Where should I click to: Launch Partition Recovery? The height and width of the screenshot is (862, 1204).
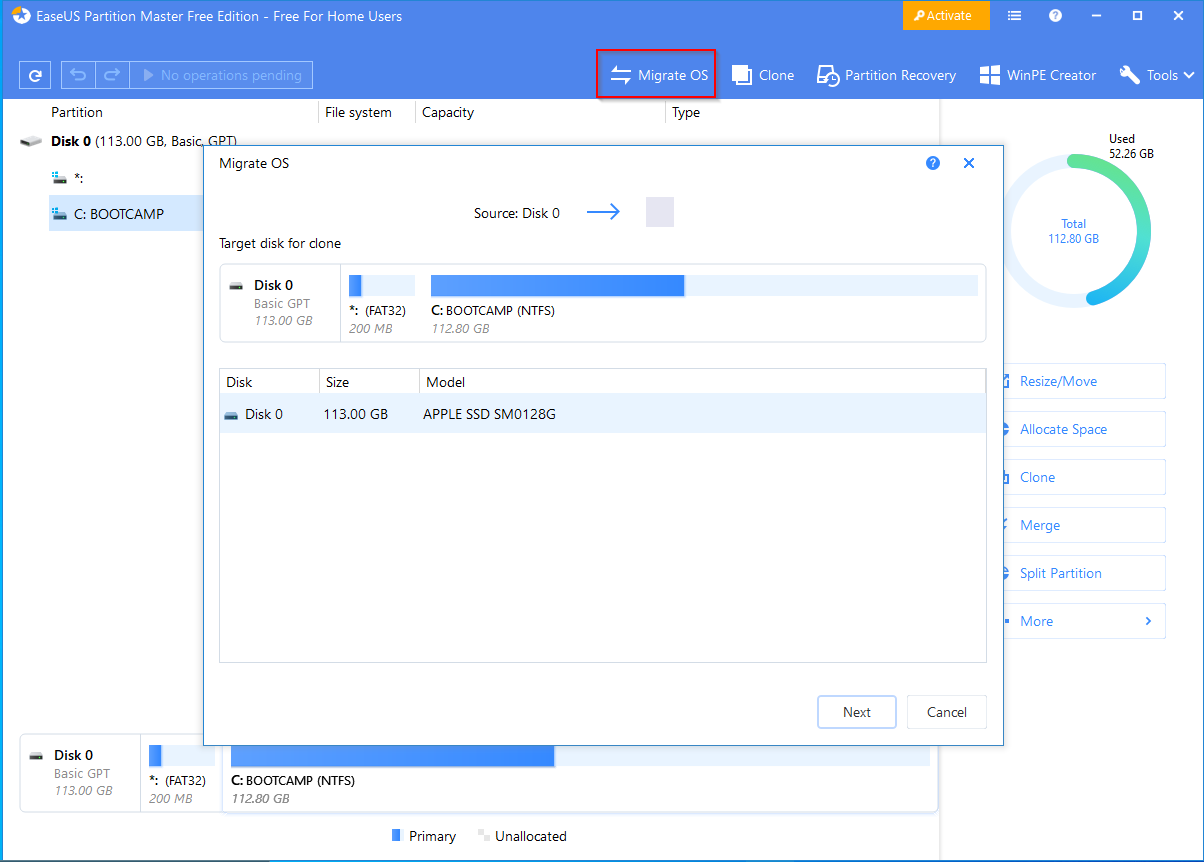[886, 75]
